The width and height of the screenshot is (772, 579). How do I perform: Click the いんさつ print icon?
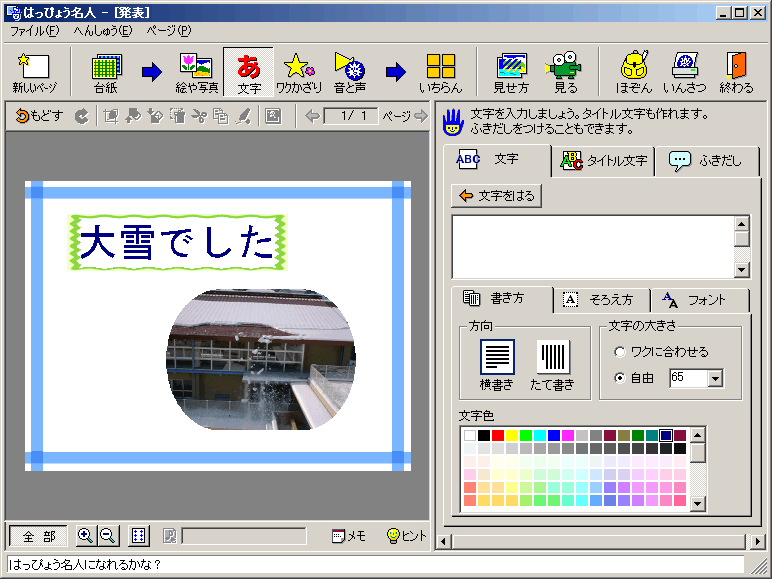685,72
